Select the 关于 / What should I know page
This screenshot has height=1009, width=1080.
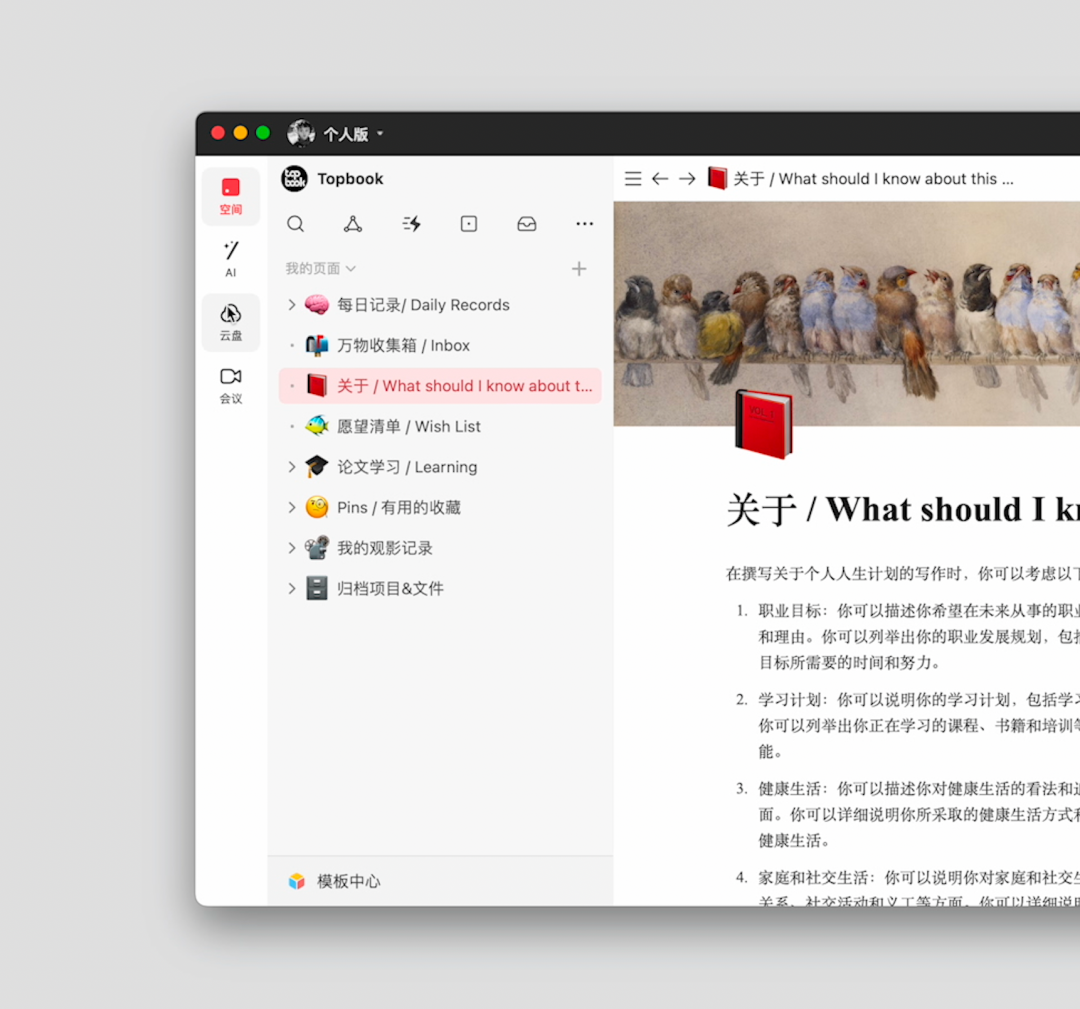(x=440, y=386)
